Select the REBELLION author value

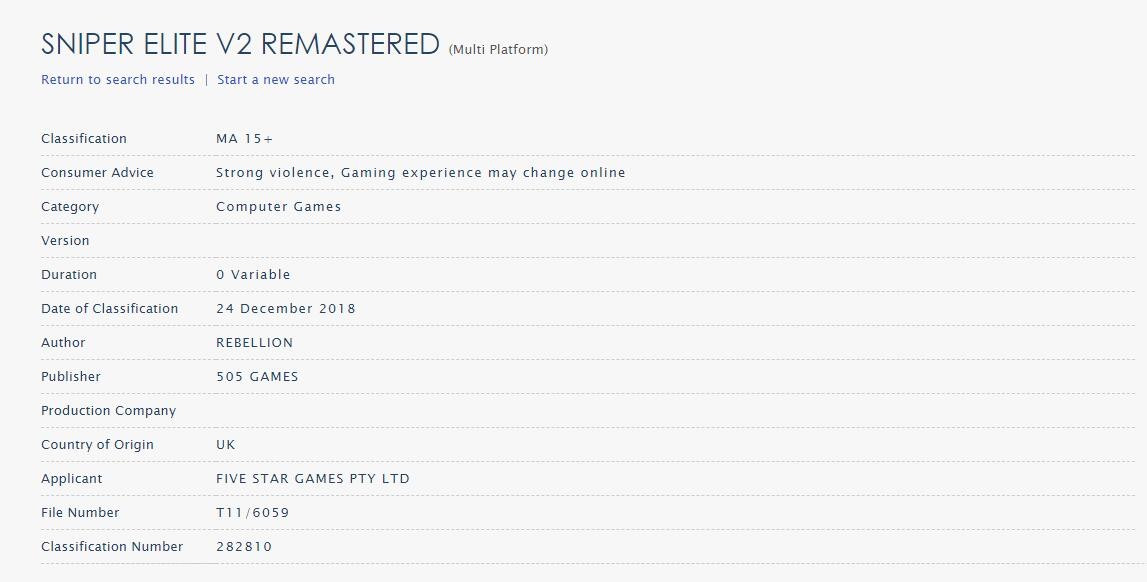255,343
